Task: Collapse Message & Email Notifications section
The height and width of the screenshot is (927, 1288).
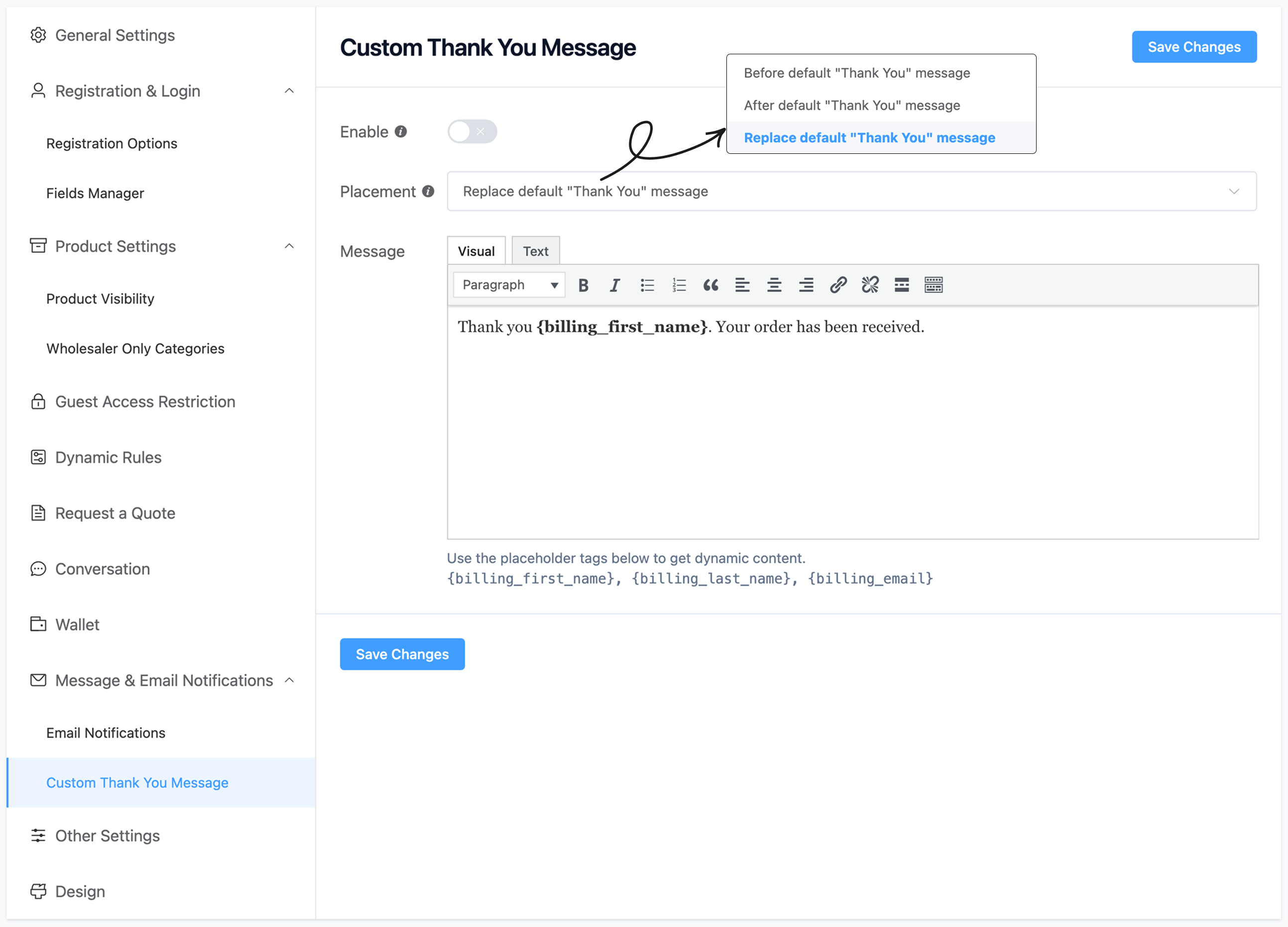Action: [x=289, y=680]
